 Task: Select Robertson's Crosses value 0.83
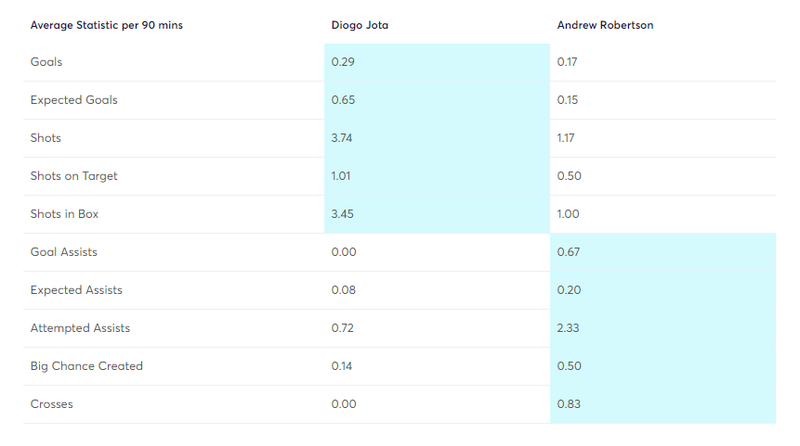(x=569, y=404)
